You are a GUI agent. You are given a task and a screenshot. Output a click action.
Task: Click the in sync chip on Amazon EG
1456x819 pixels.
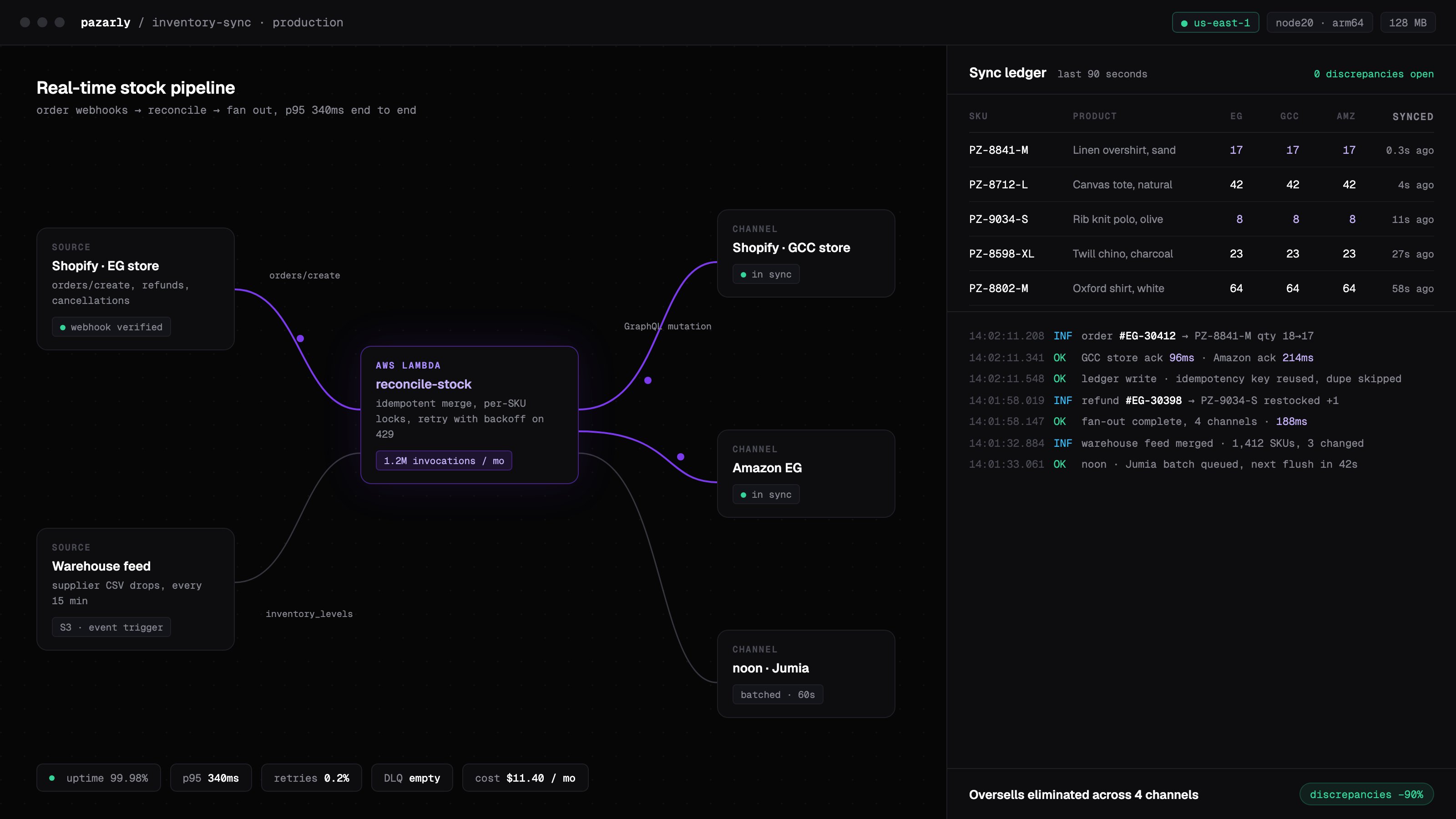[766, 495]
